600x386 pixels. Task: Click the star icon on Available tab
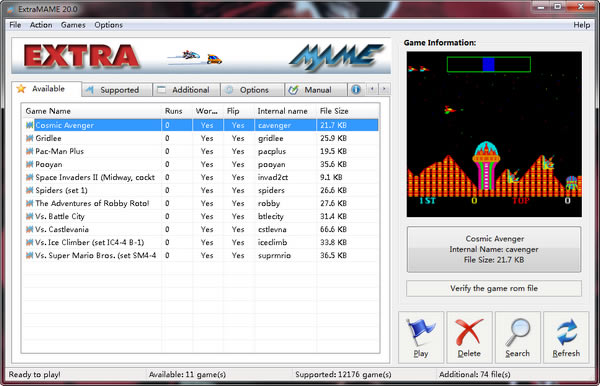coord(21,89)
